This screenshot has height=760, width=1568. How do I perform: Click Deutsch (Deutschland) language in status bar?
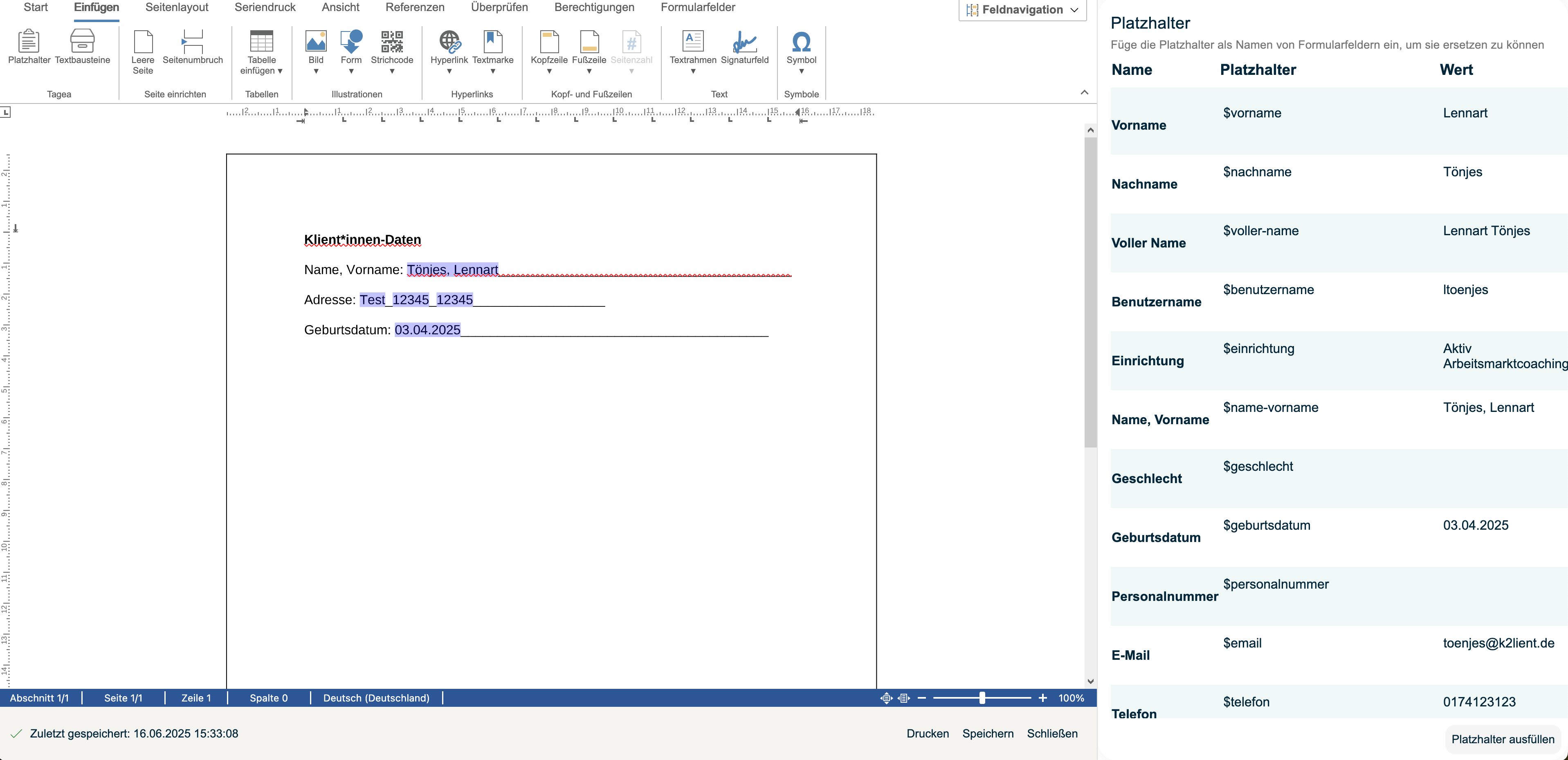pos(376,698)
